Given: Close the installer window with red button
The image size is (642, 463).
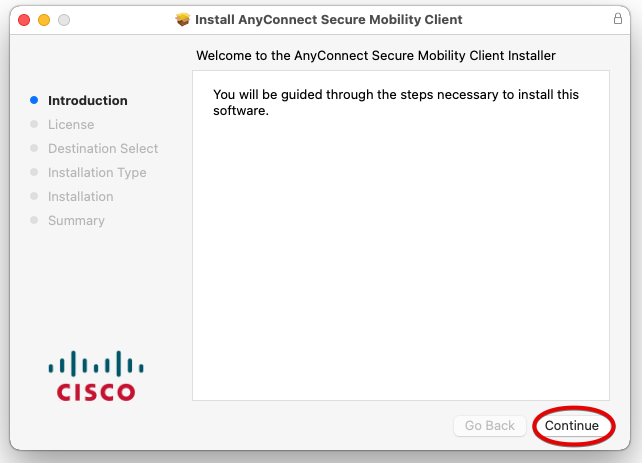Looking at the screenshot, I should [24, 20].
